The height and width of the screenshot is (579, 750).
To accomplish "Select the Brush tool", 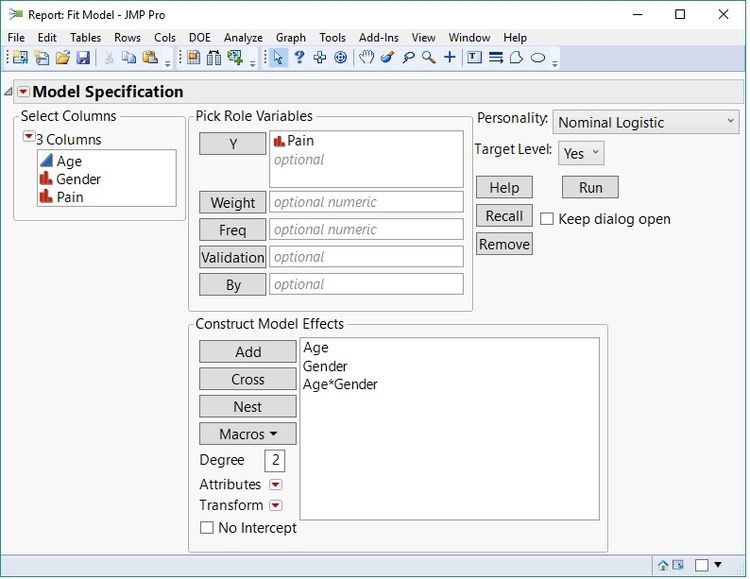I will pyautogui.click(x=387, y=58).
